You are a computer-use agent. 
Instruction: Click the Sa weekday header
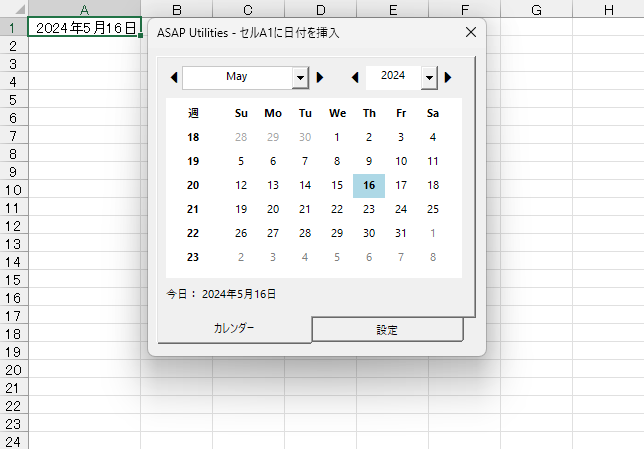click(x=433, y=113)
